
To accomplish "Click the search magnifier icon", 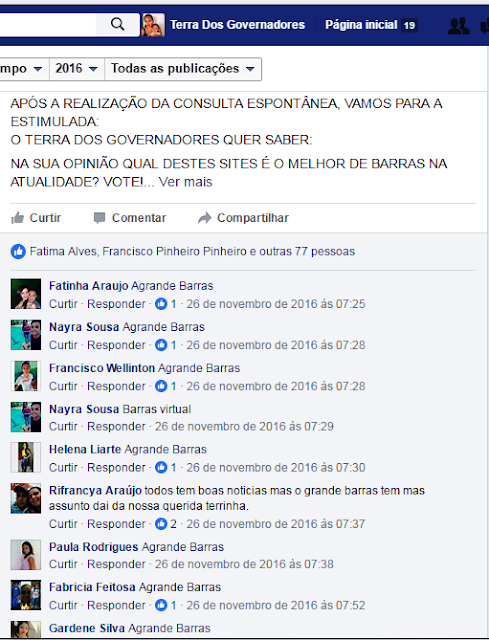I will point(118,24).
